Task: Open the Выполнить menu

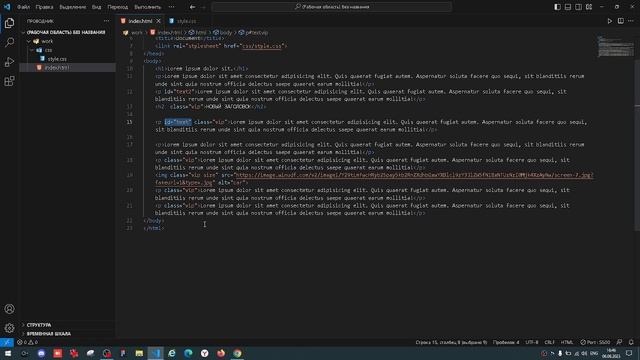Action: click(147, 7)
